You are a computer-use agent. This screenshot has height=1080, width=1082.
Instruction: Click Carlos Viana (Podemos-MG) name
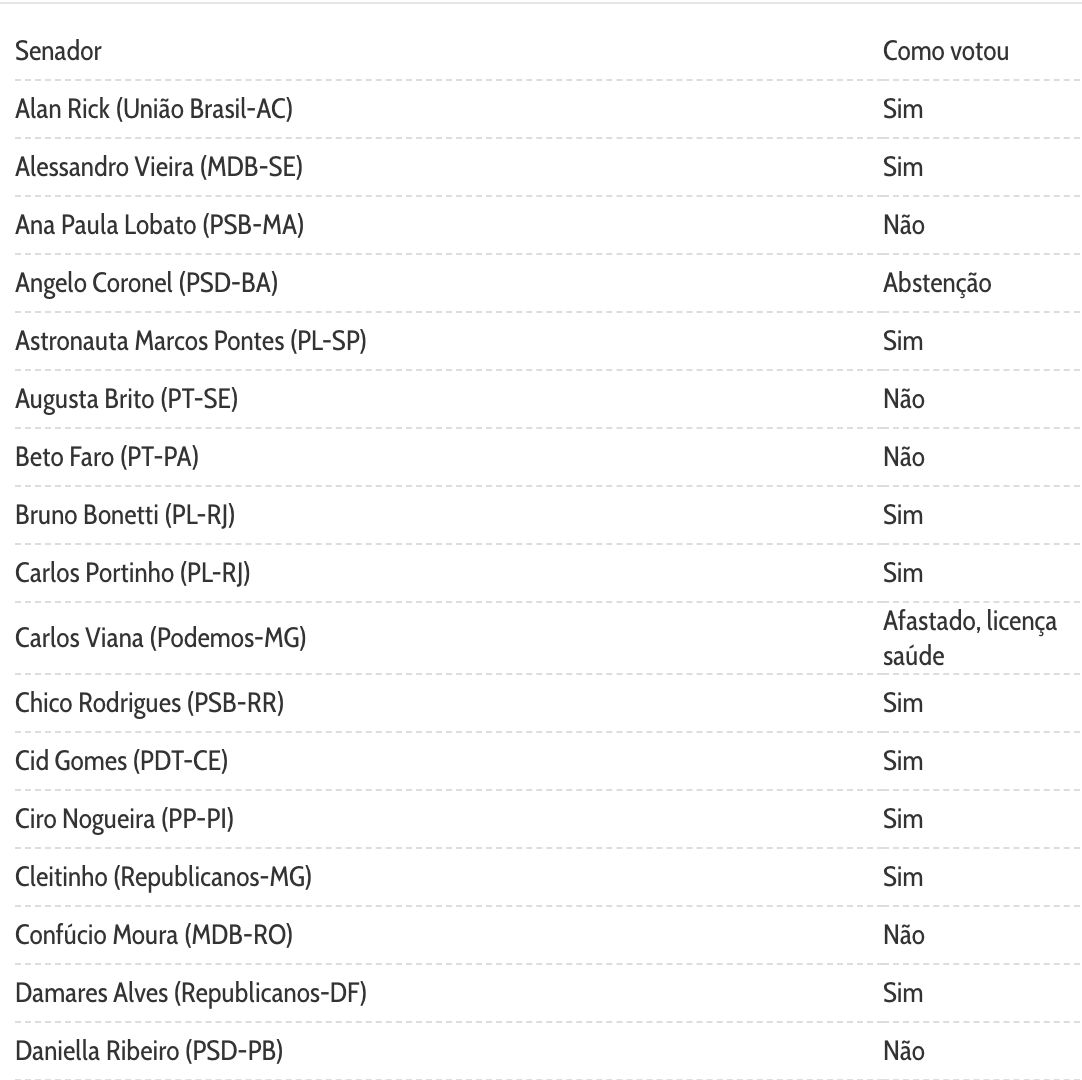coord(160,638)
